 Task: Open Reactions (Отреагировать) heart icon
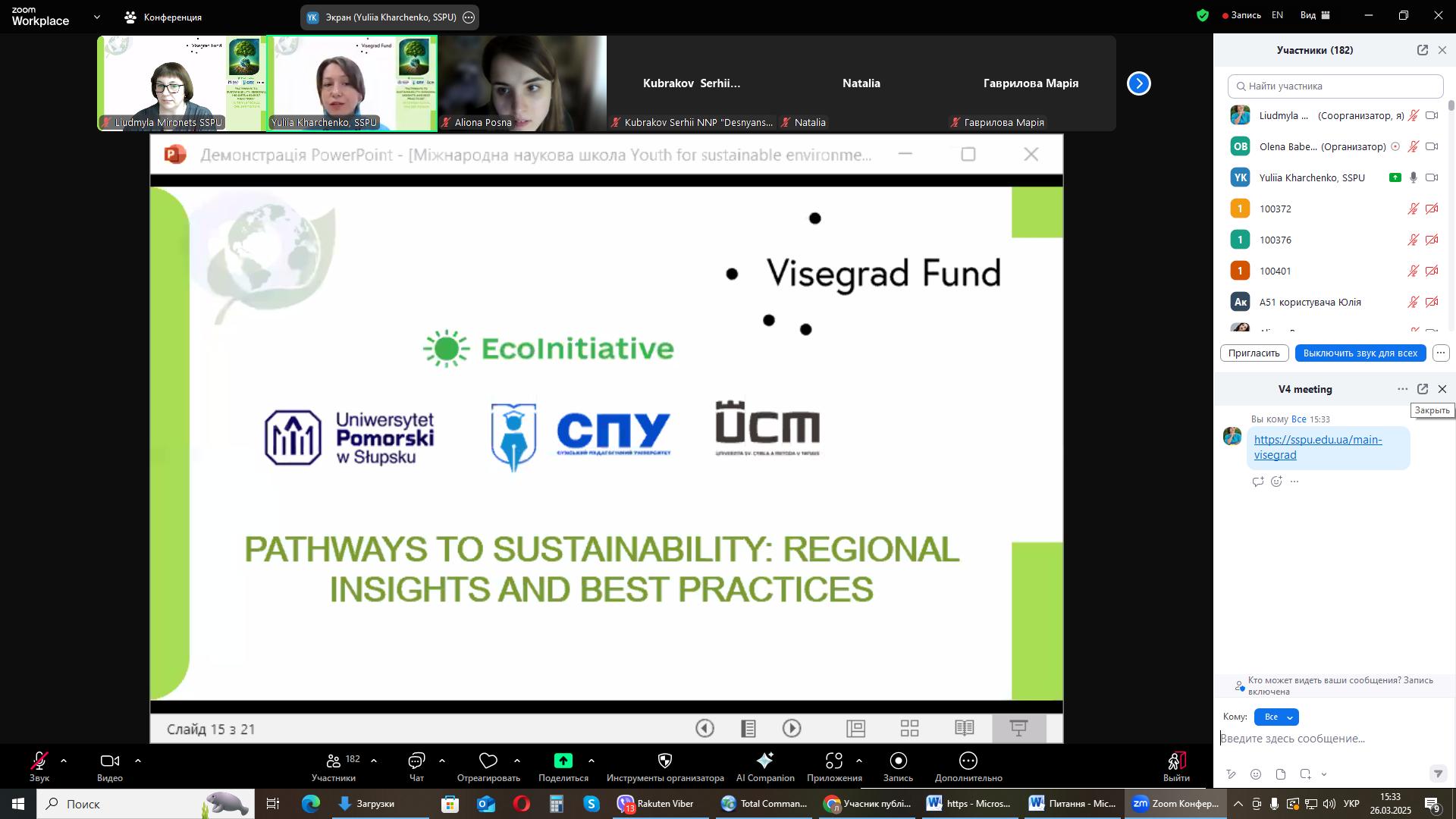pyautogui.click(x=488, y=761)
